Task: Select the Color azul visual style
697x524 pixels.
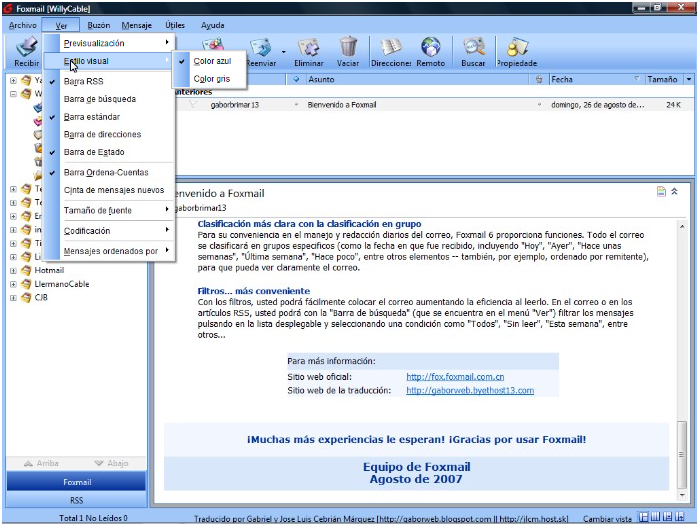Action: coord(209,61)
